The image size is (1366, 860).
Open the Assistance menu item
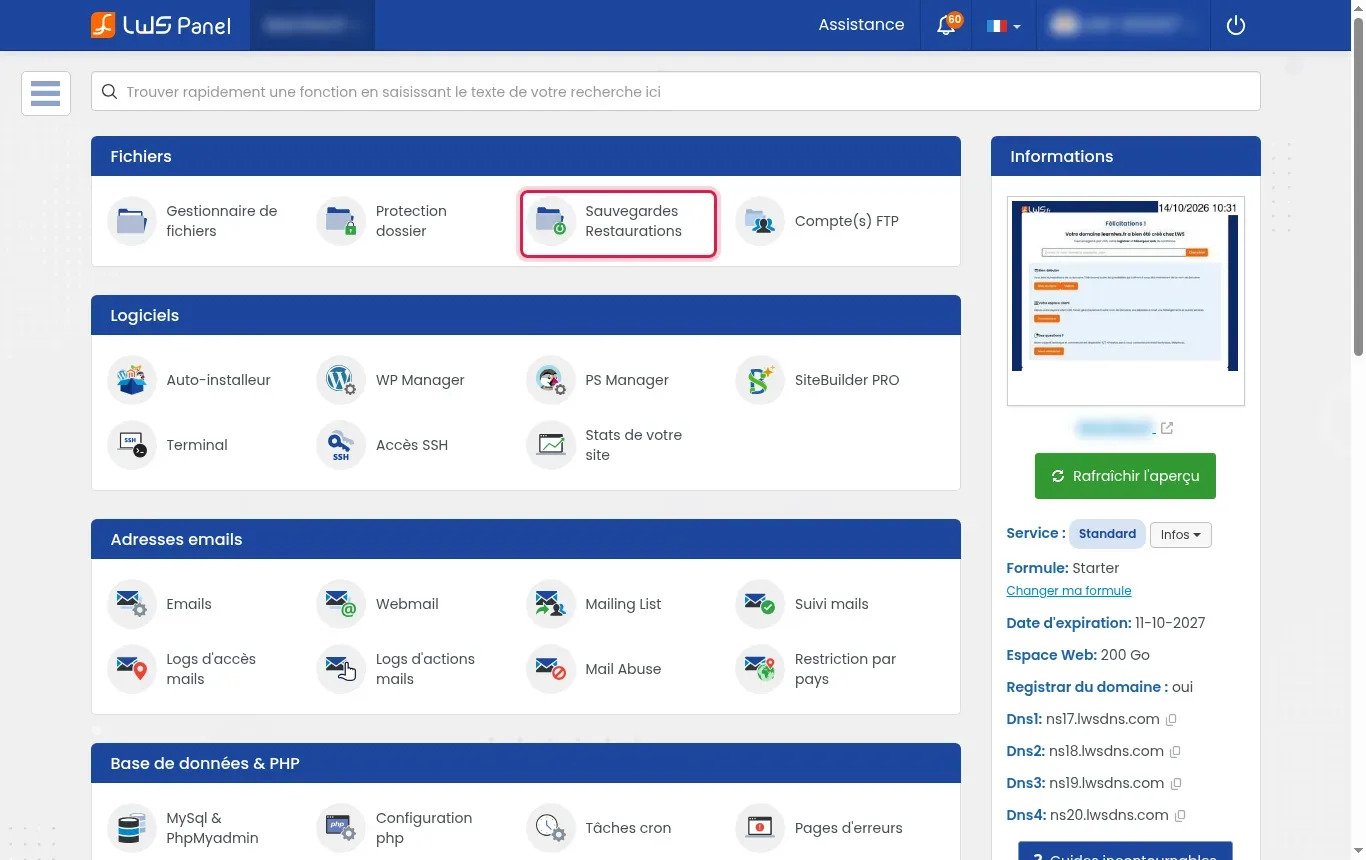[x=861, y=25]
